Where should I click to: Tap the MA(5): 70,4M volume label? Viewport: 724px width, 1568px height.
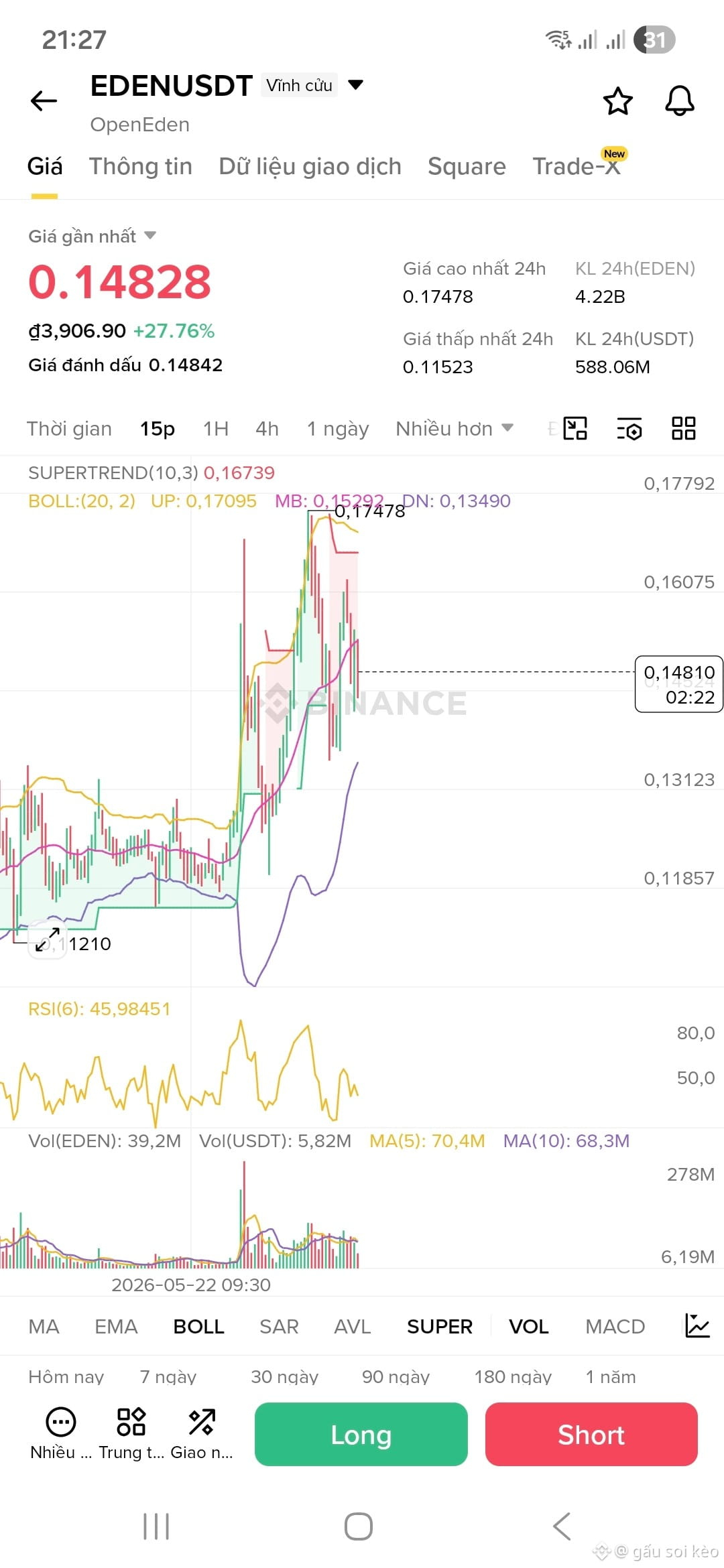(427, 1140)
